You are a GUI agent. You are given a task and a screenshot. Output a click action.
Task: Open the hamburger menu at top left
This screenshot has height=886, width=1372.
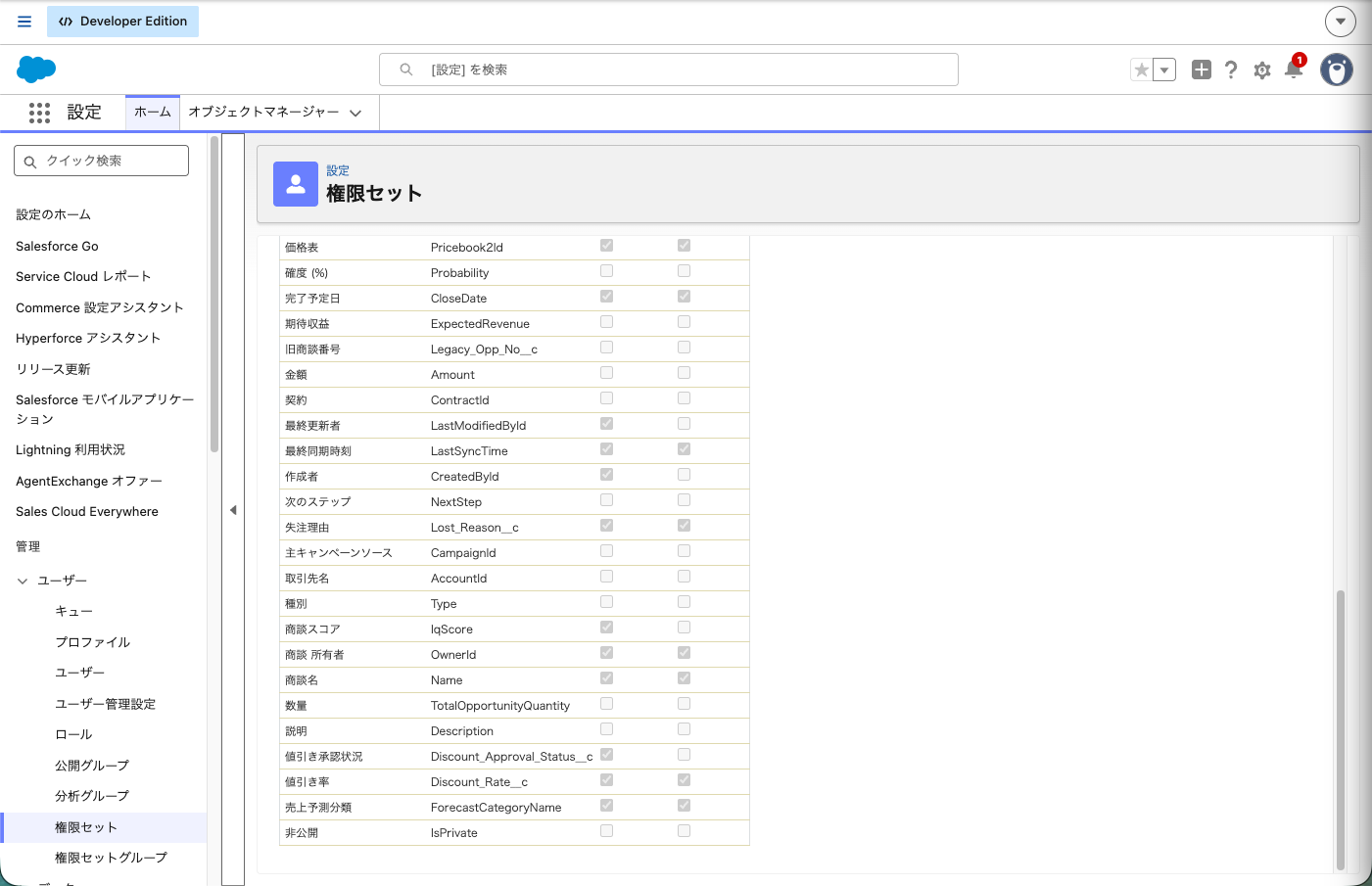[x=24, y=22]
